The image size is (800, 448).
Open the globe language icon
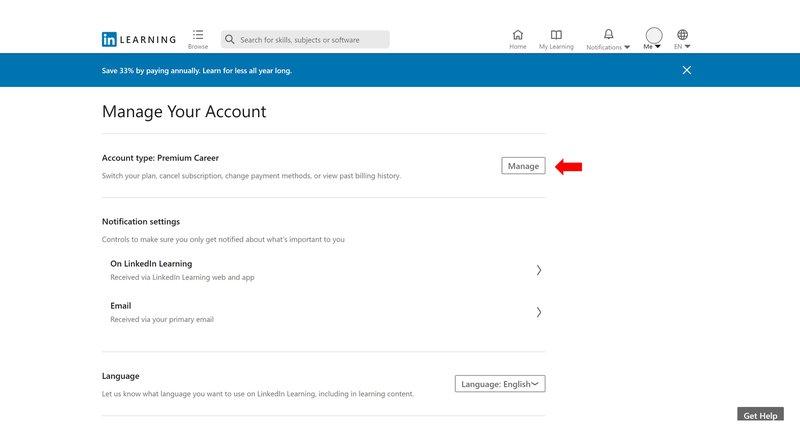[x=682, y=34]
